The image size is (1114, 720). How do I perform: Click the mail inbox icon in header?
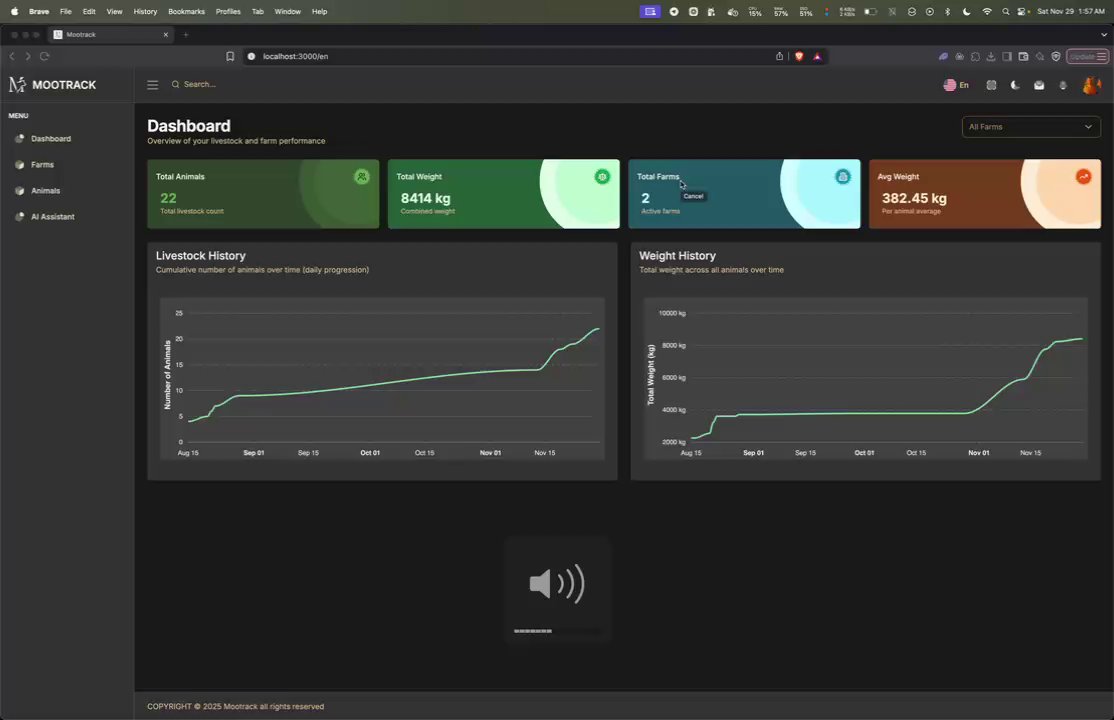(1039, 85)
